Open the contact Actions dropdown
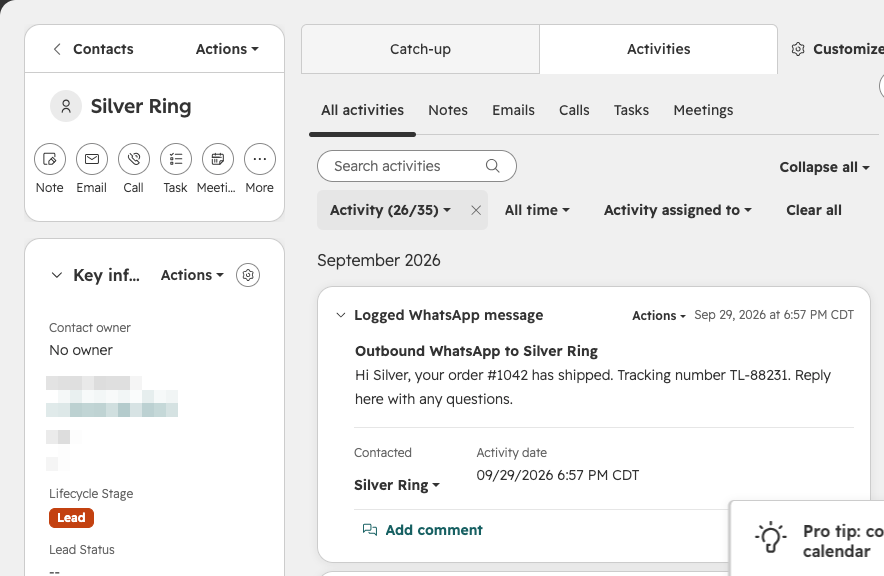884x576 pixels. [227, 49]
